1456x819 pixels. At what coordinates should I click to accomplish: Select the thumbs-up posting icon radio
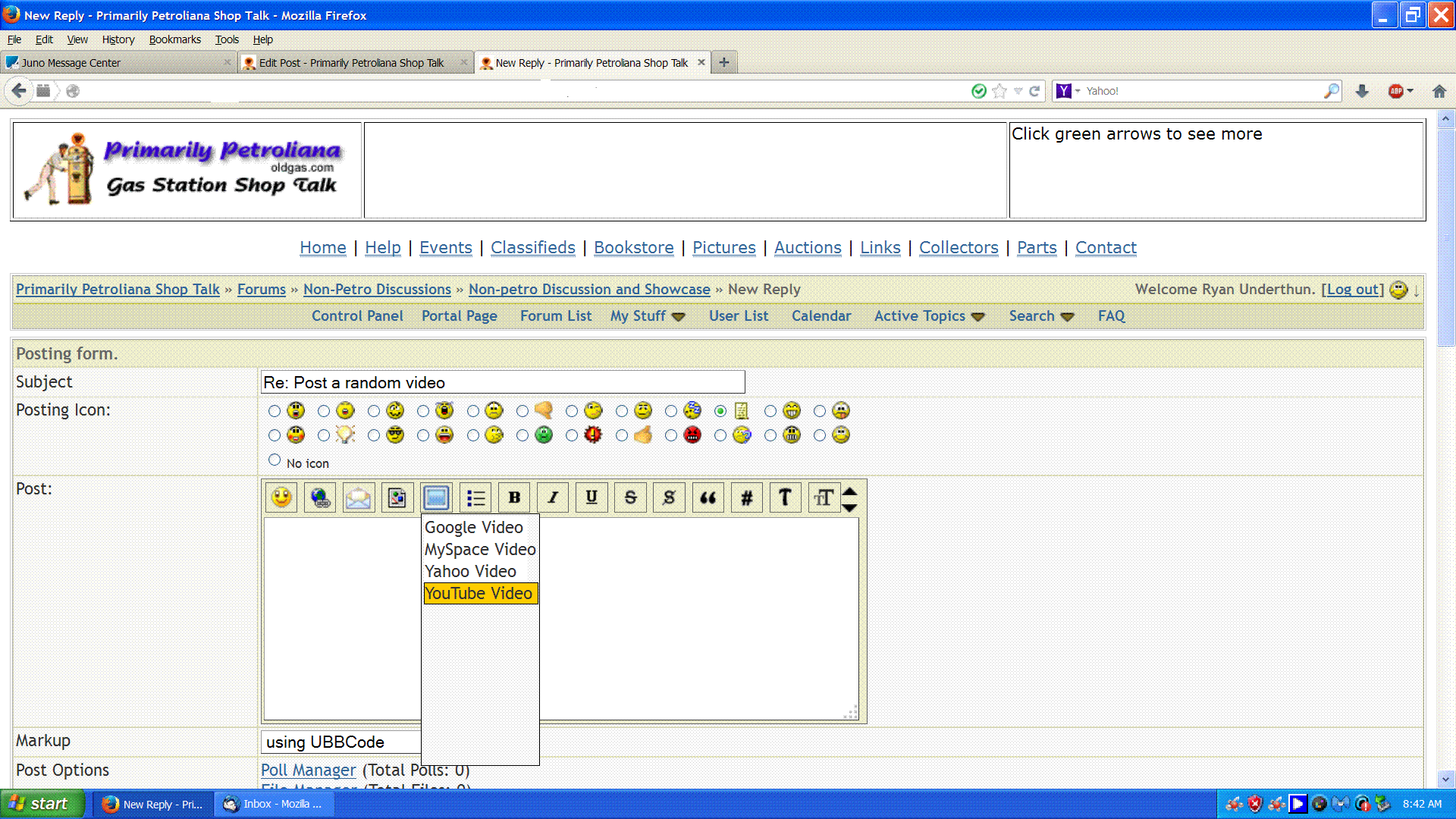(622, 435)
